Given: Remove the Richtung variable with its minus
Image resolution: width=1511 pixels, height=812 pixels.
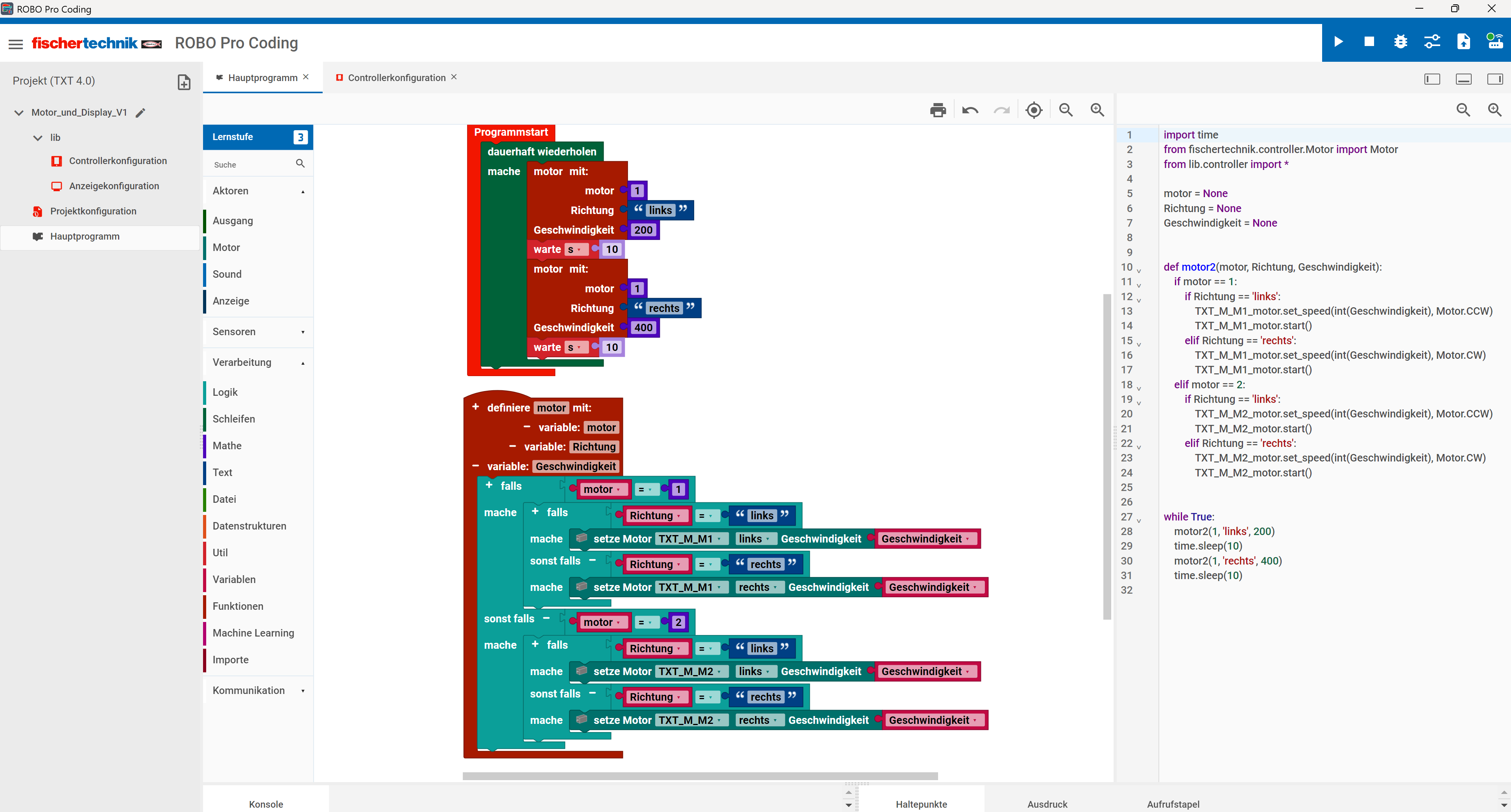Looking at the screenshot, I should tap(512, 446).
